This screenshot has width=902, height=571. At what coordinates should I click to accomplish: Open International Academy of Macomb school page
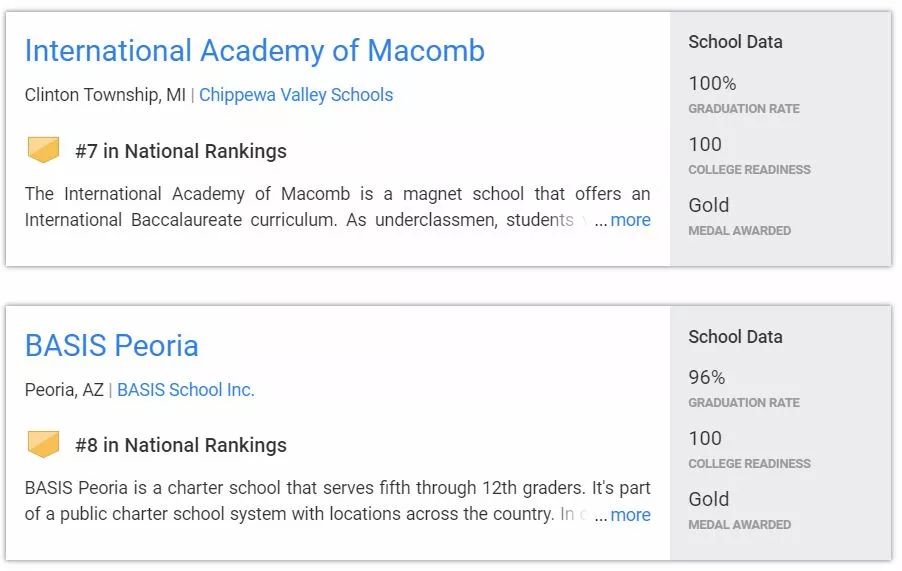tap(255, 51)
